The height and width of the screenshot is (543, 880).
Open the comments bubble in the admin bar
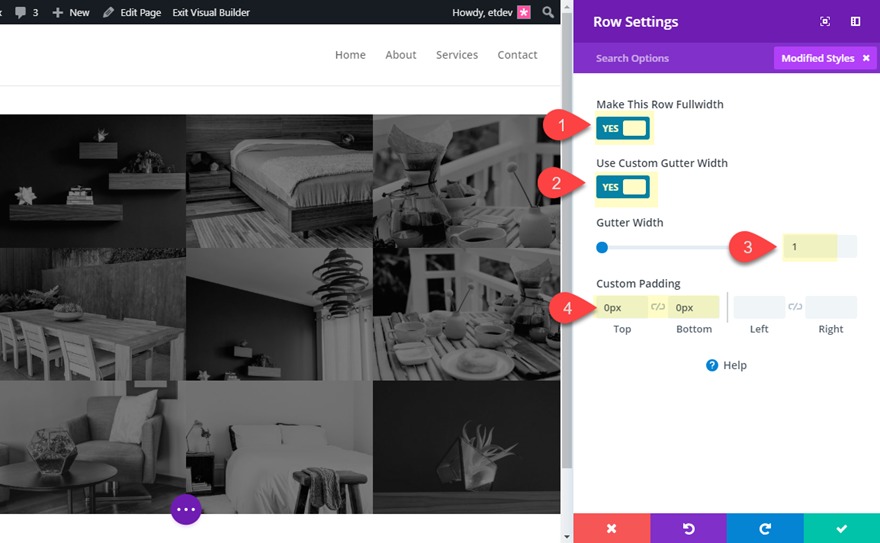26,12
